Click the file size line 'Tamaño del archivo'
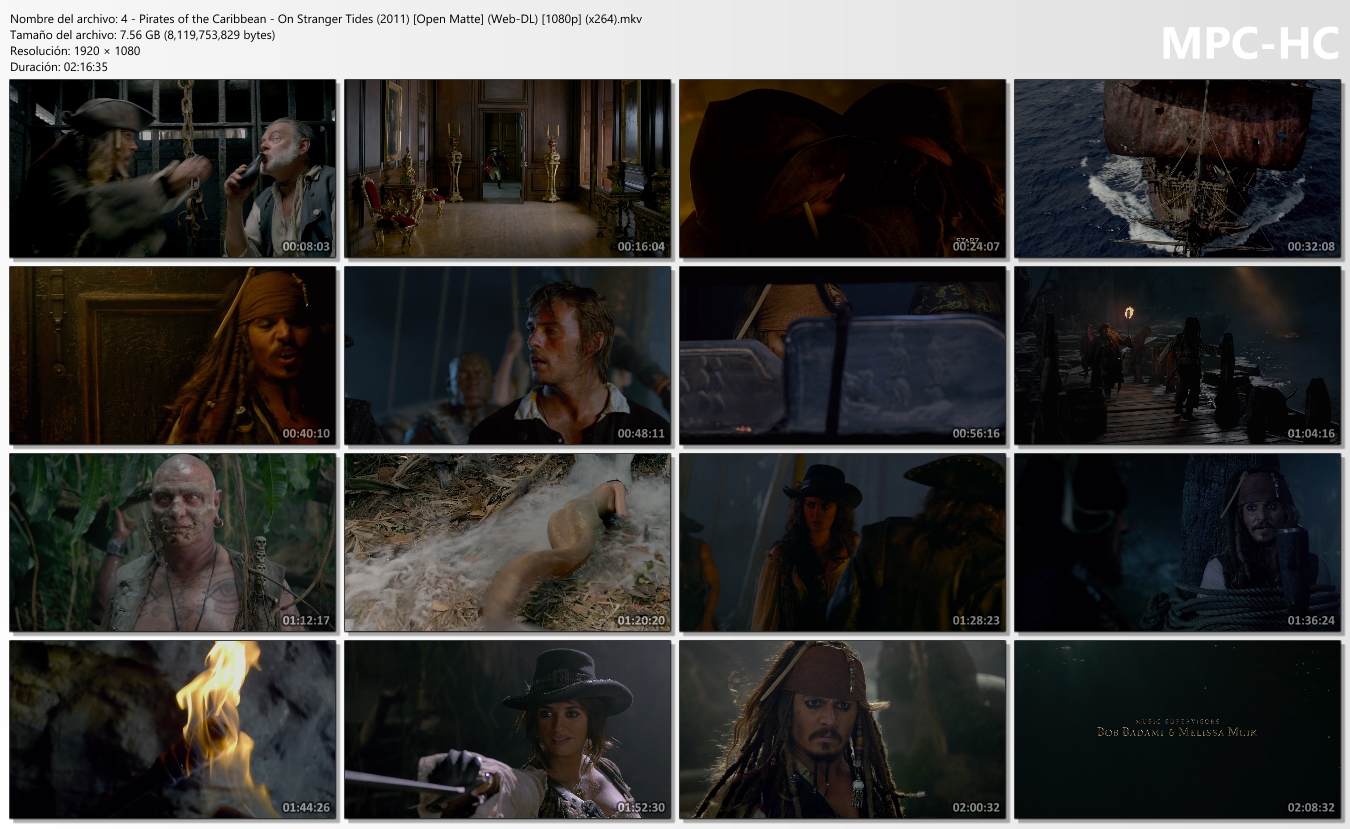This screenshot has height=829, width=1350. tap(142, 35)
